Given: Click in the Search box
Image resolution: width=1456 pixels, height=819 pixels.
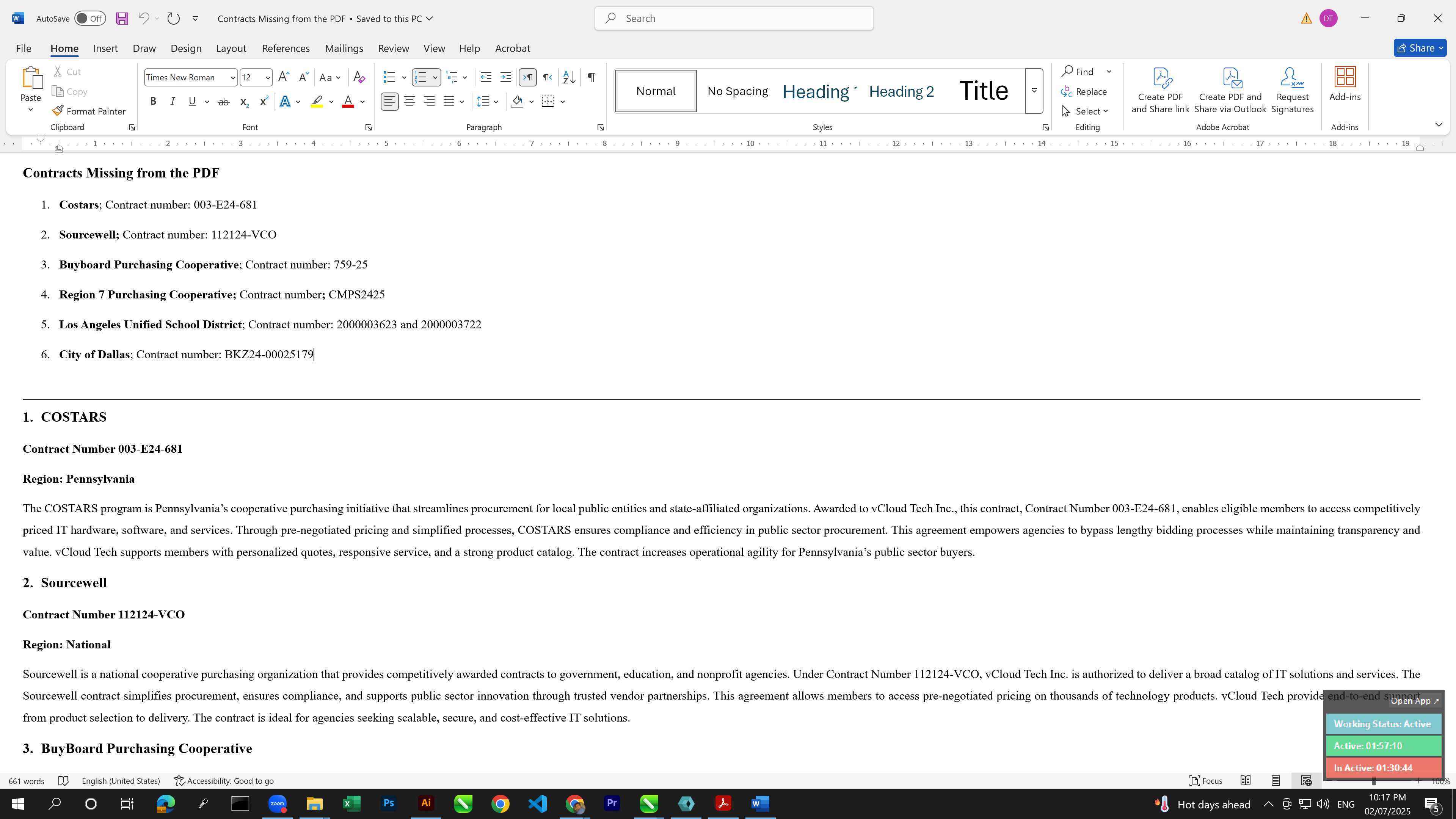Looking at the screenshot, I should tap(734, 19).
